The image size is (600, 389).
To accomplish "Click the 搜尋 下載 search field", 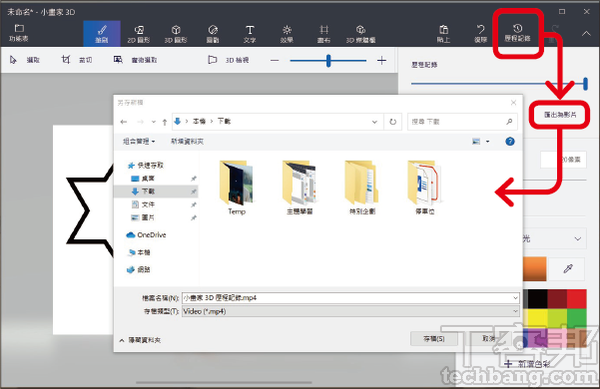I will (462, 122).
